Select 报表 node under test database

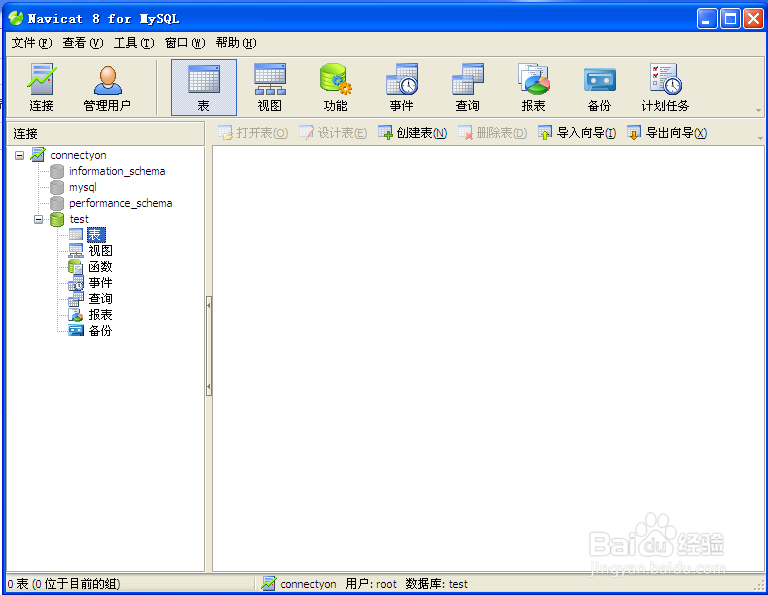[x=100, y=315]
